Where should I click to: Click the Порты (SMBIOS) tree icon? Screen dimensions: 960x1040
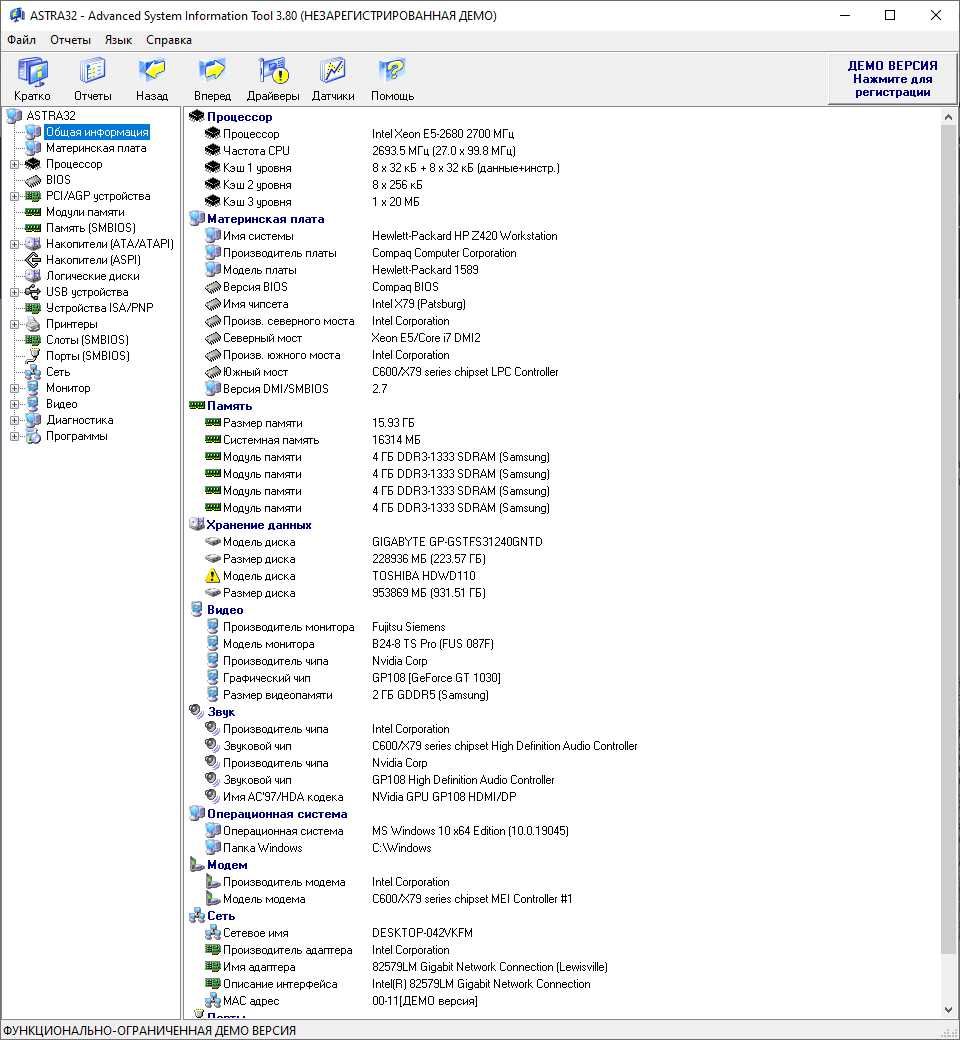click(33, 356)
